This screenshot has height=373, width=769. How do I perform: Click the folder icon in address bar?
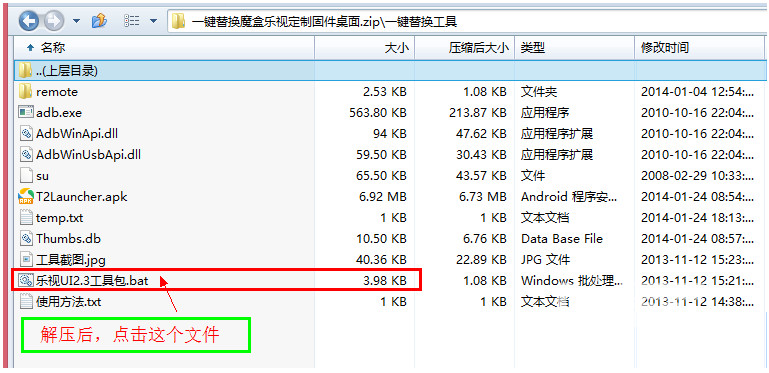pos(179,22)
